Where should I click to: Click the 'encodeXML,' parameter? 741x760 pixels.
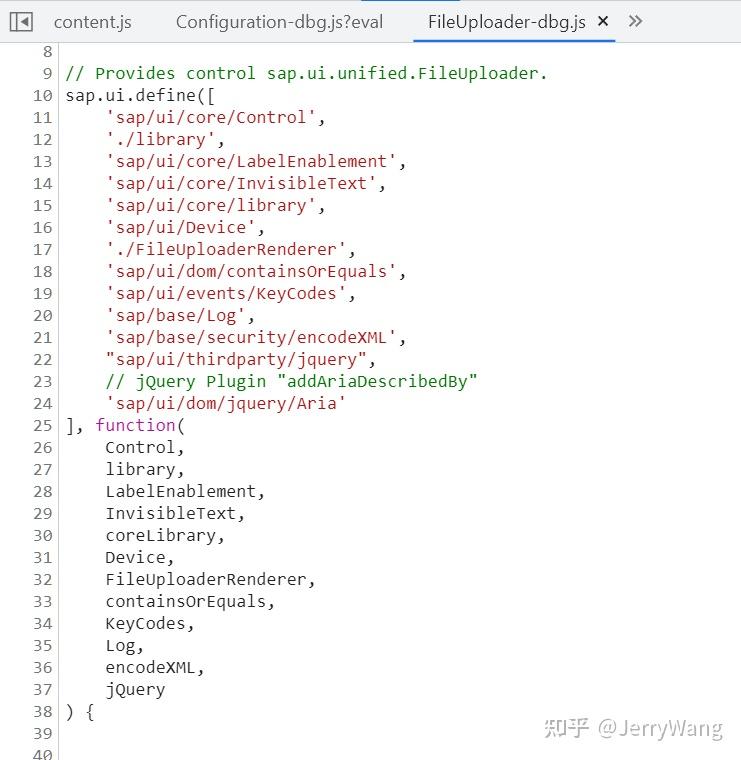155,668
